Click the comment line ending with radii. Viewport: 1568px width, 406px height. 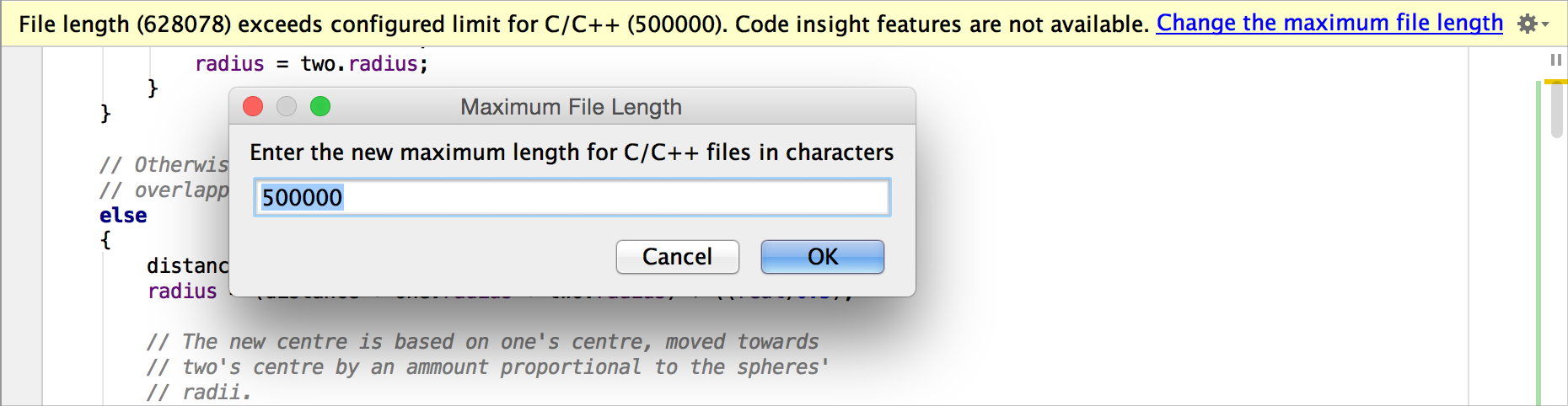(199, 393)
